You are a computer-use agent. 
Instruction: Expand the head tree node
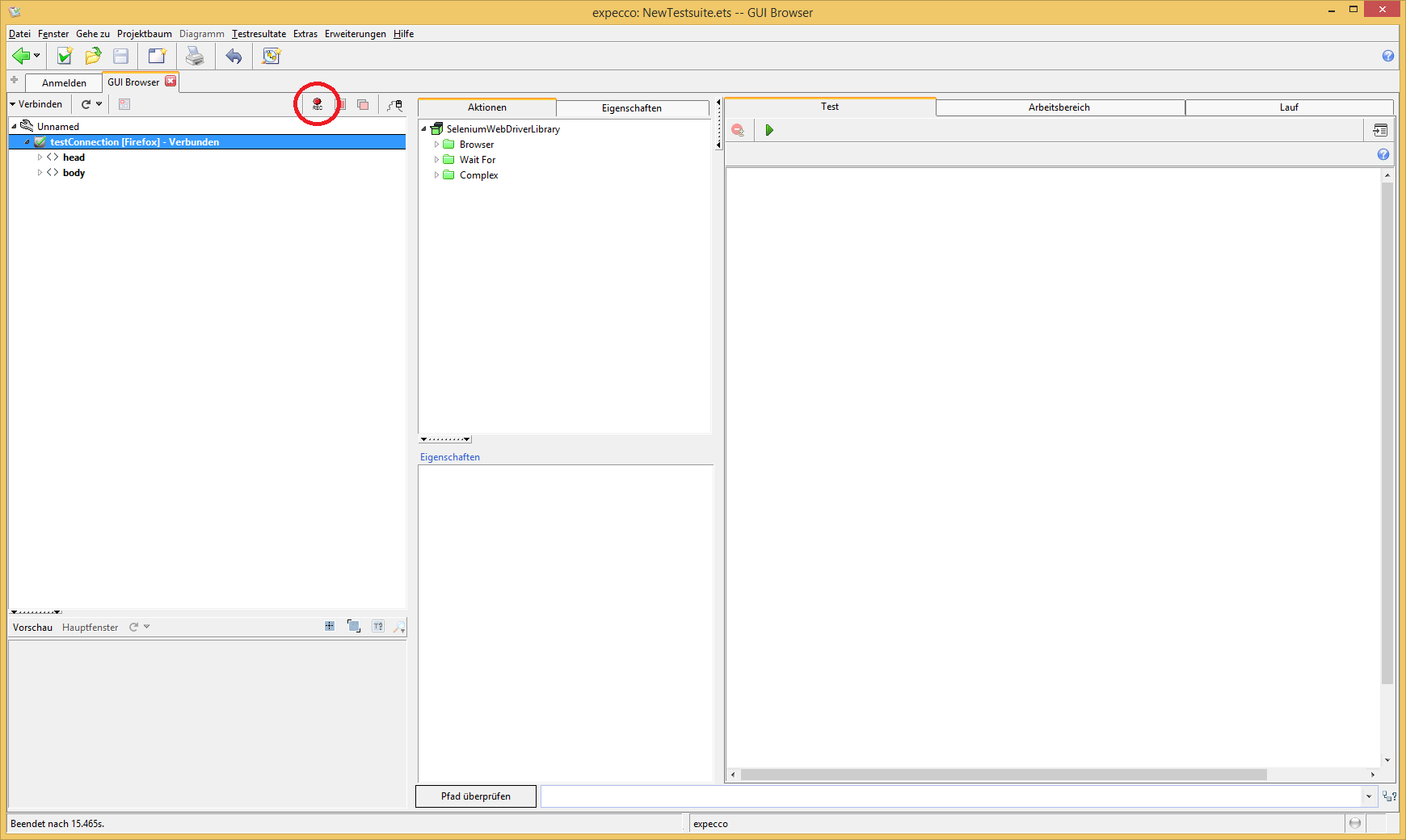point(40,157)
